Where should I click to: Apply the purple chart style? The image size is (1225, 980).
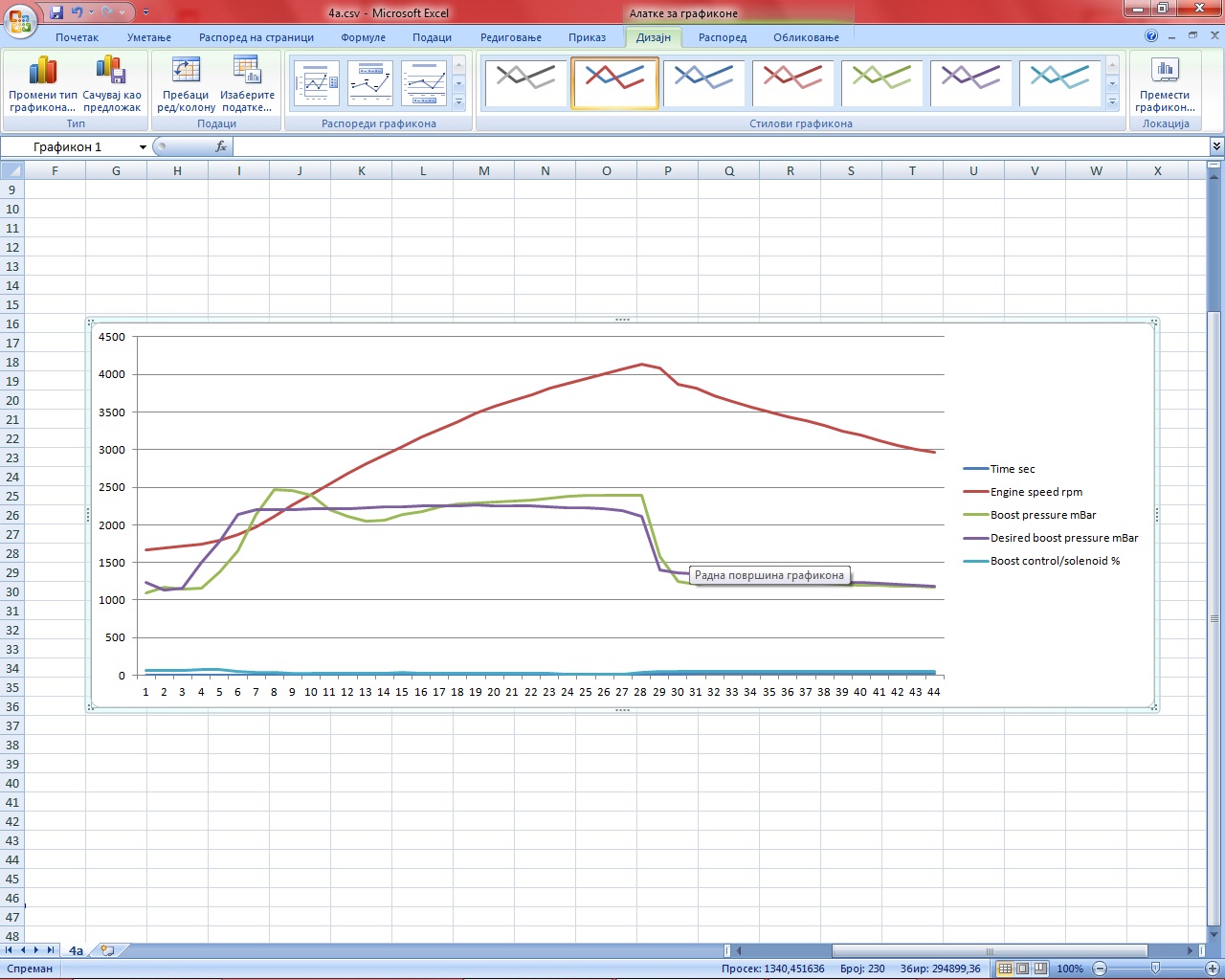(970, 83)
